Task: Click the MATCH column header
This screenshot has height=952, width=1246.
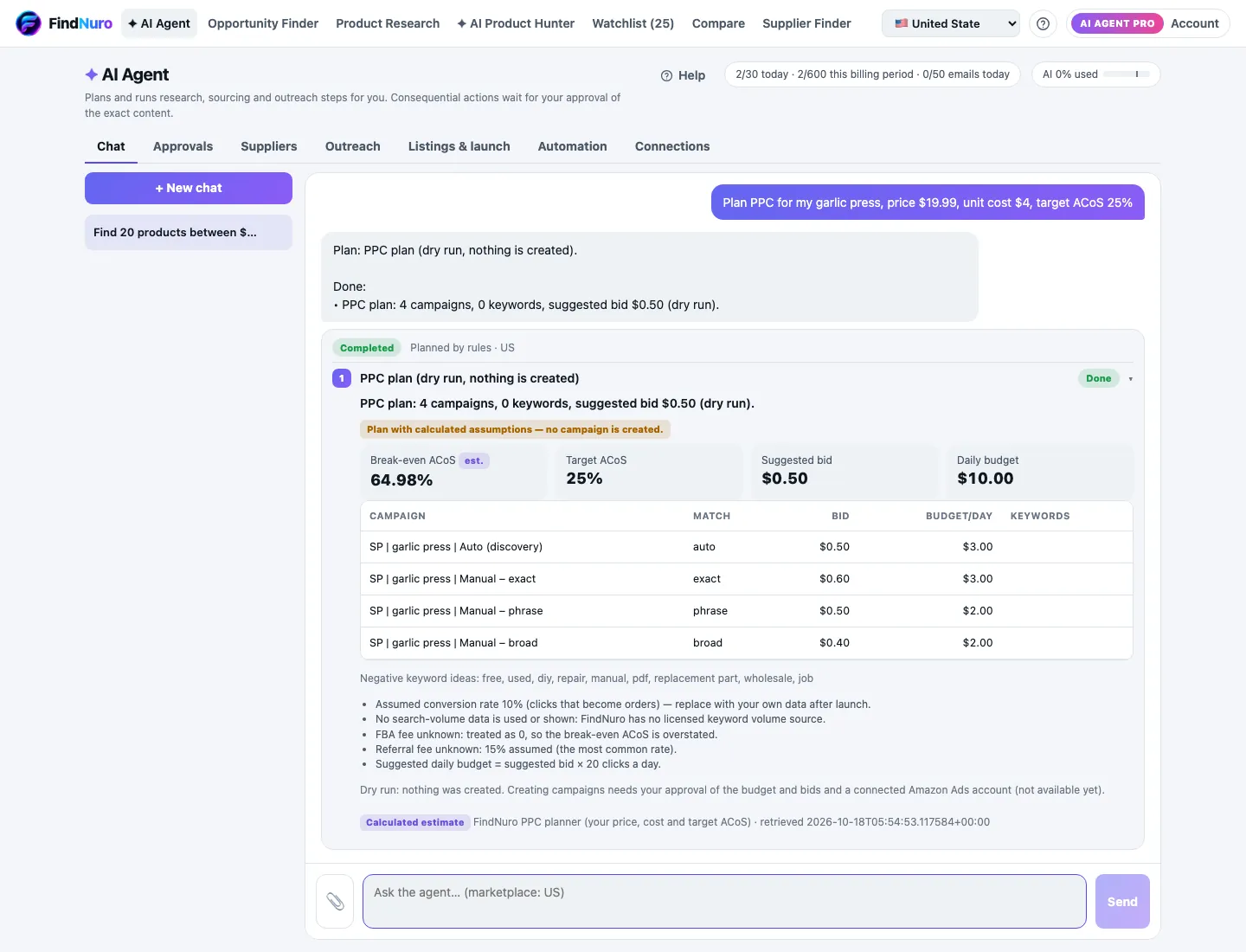Action: coord(711,516)
